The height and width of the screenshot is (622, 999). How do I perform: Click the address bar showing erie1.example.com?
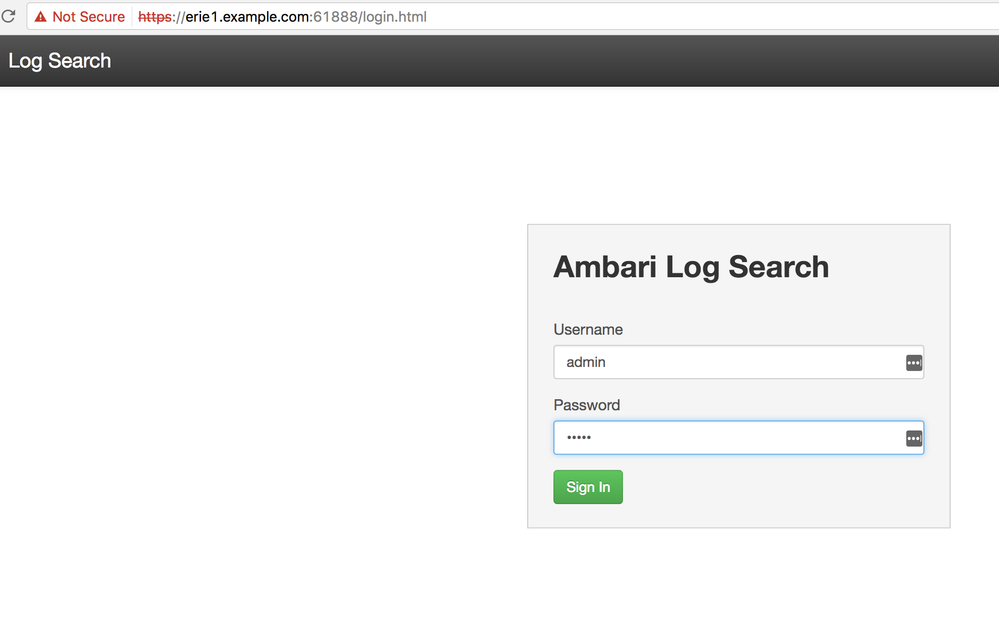tap(250, 16)
